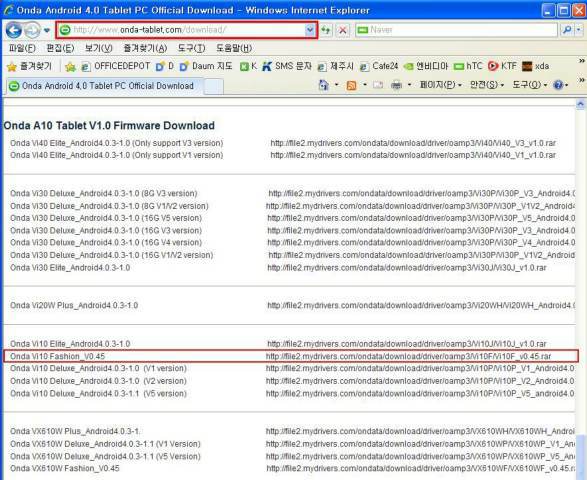
Task: Click the scrollbar up arrow
Action: 580,104
